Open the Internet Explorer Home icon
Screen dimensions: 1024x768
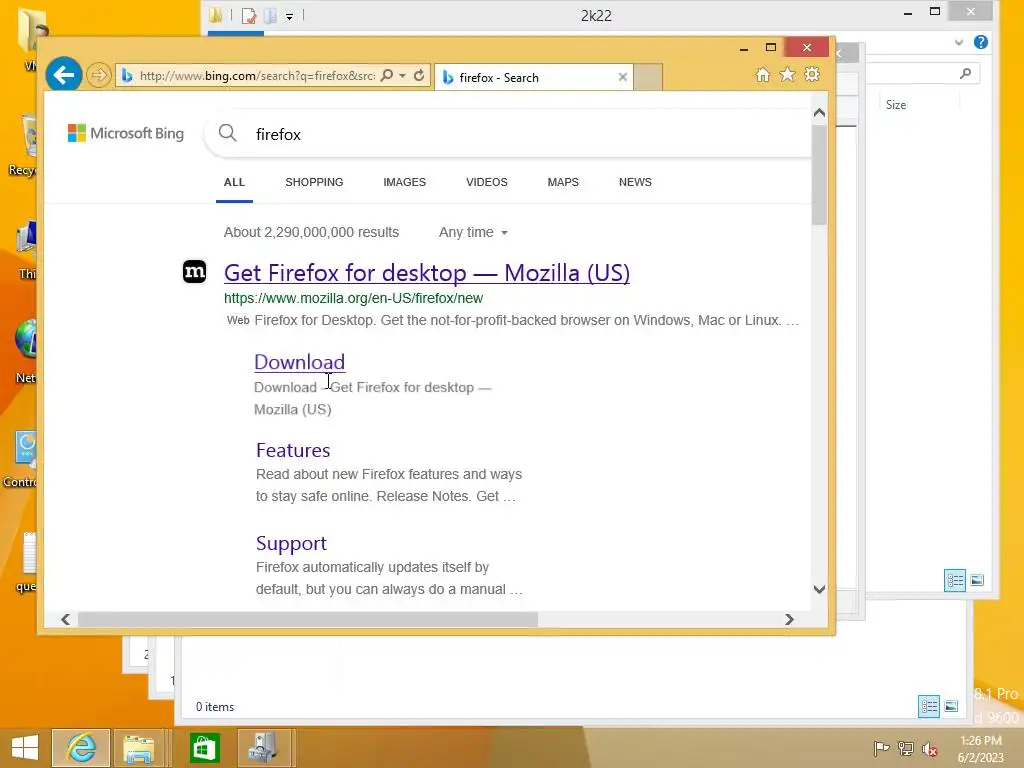pyautogui.click(x=762, y=75)
